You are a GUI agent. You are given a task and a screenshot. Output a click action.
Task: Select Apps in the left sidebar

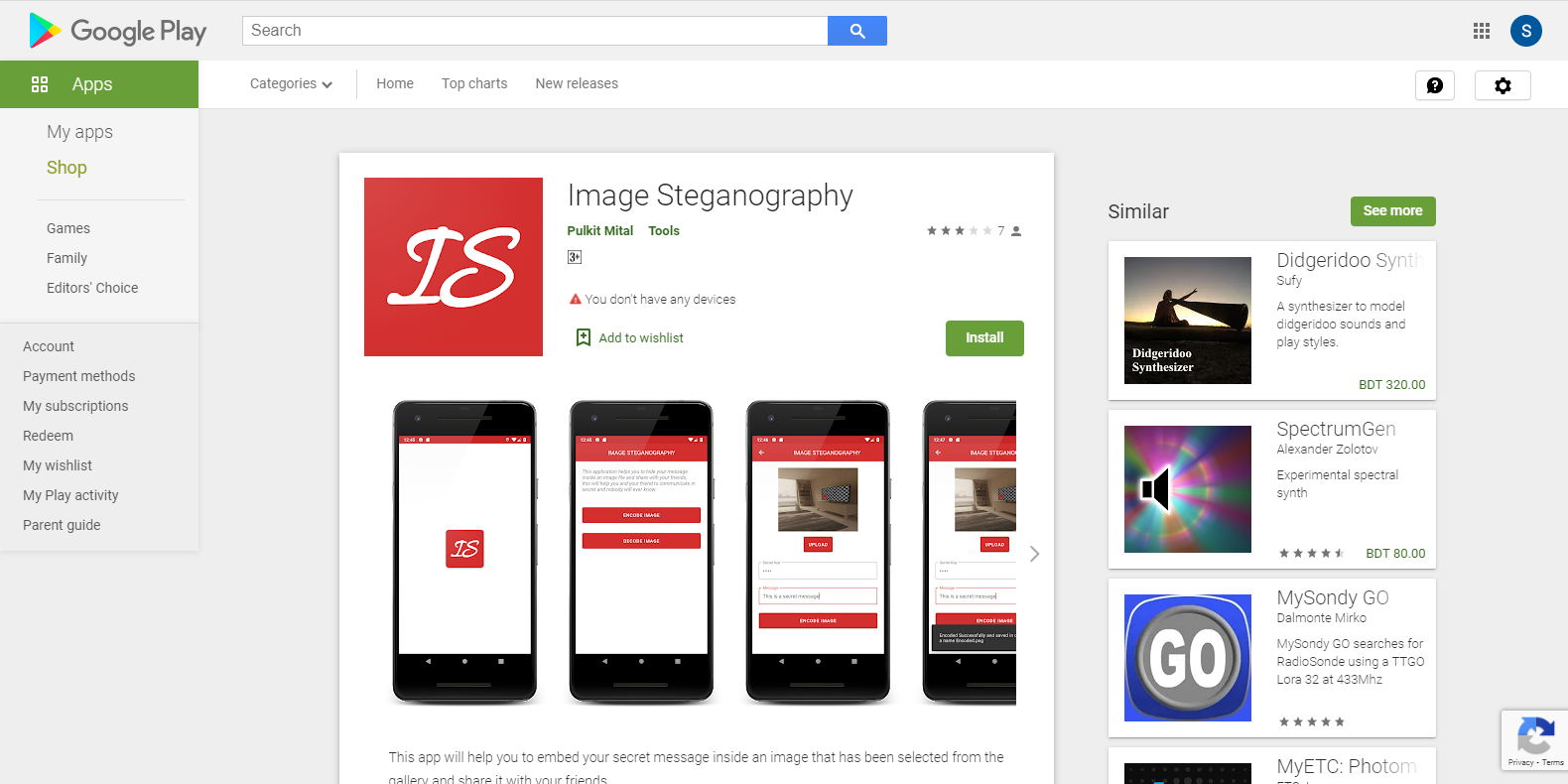pyautogui.click(x=99, y=84)
